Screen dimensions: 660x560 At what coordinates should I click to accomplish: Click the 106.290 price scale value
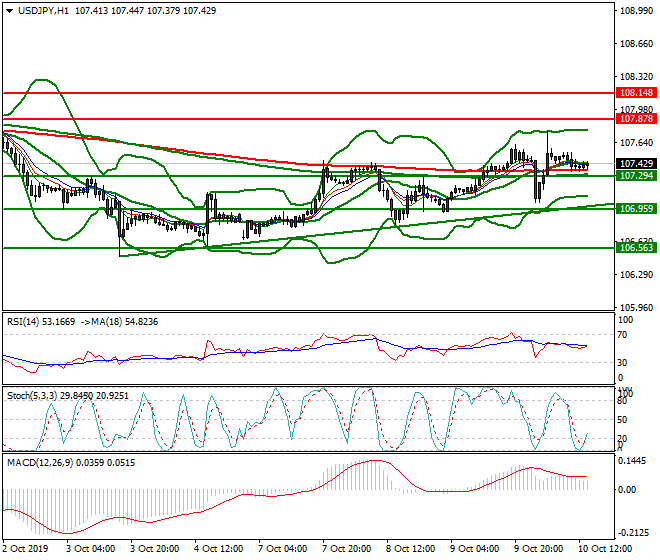point(636,275)
